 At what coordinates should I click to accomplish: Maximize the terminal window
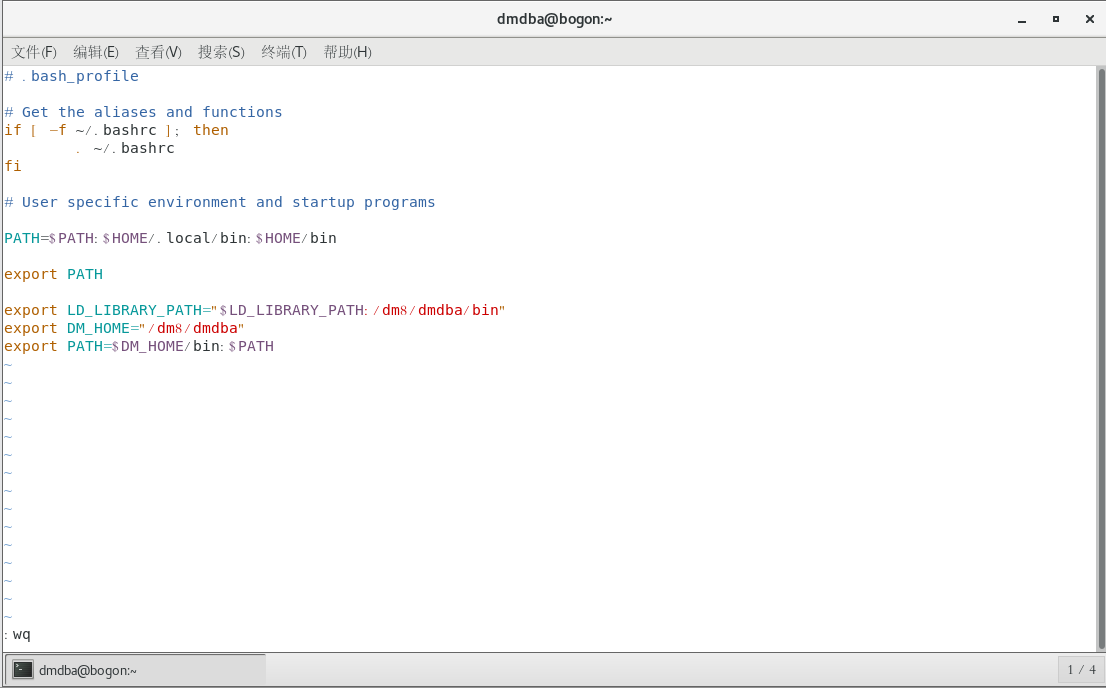[1055, 19]
